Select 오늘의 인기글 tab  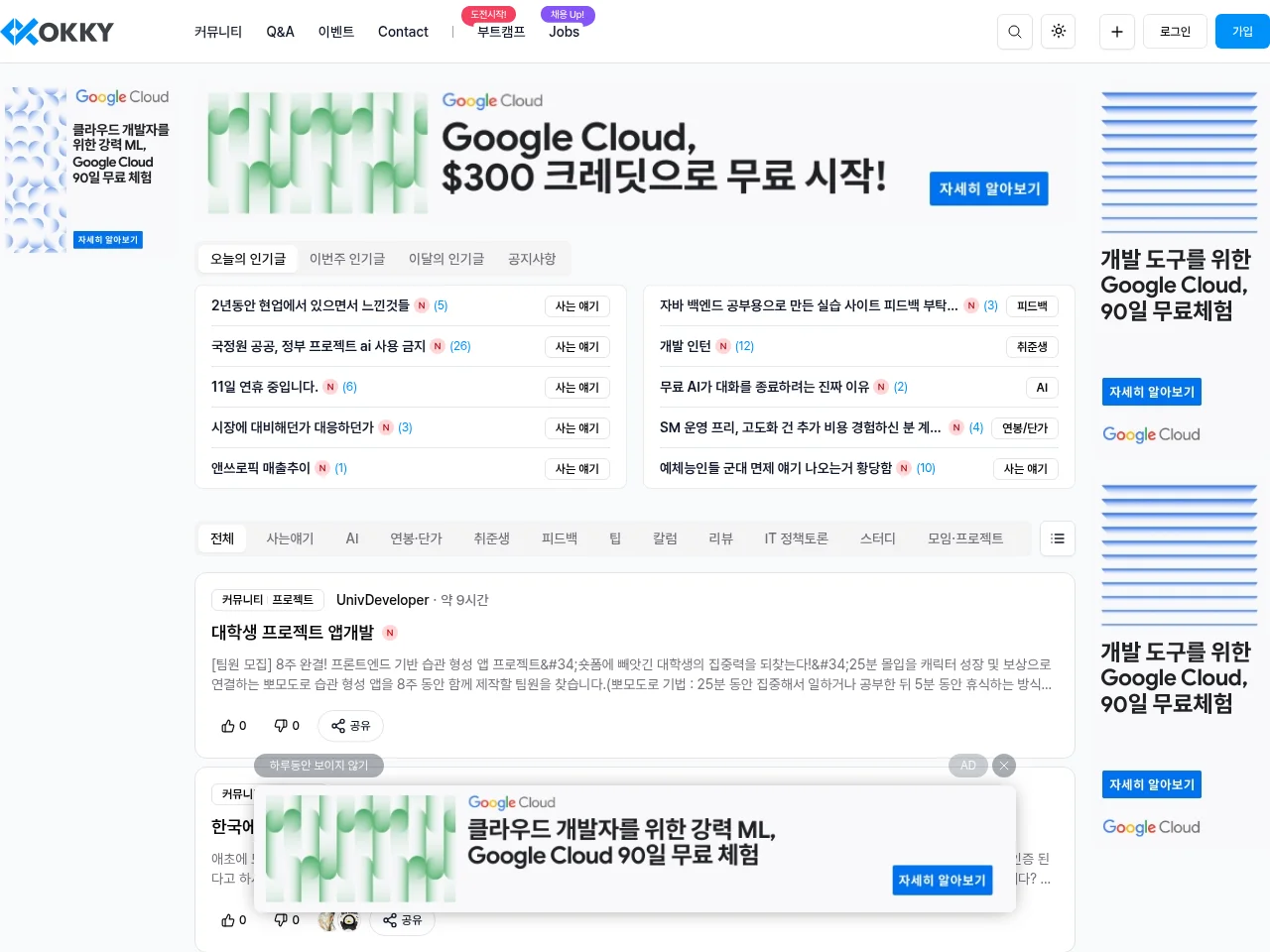tap(248, 259)
